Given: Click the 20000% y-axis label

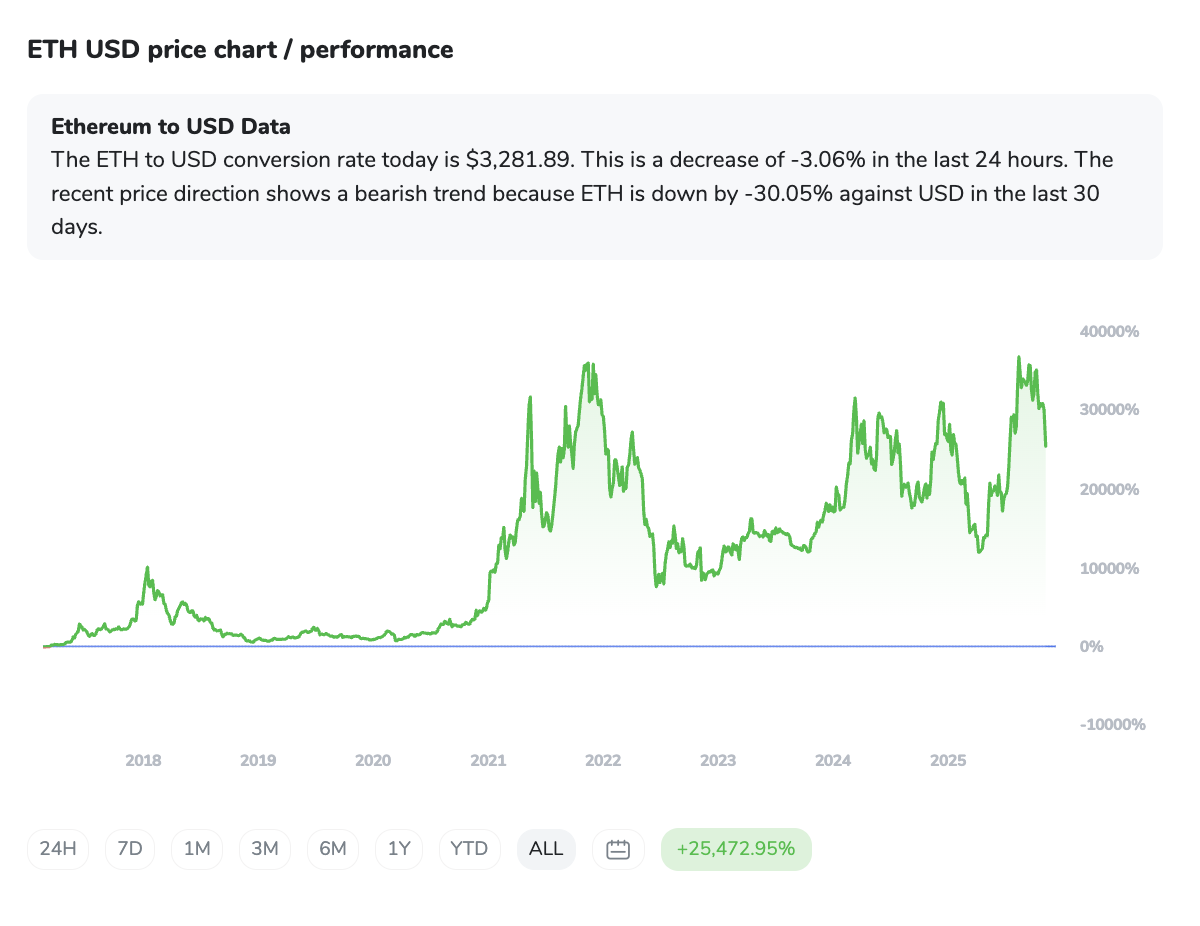Looking at the screenshot, I should 1110,490.
